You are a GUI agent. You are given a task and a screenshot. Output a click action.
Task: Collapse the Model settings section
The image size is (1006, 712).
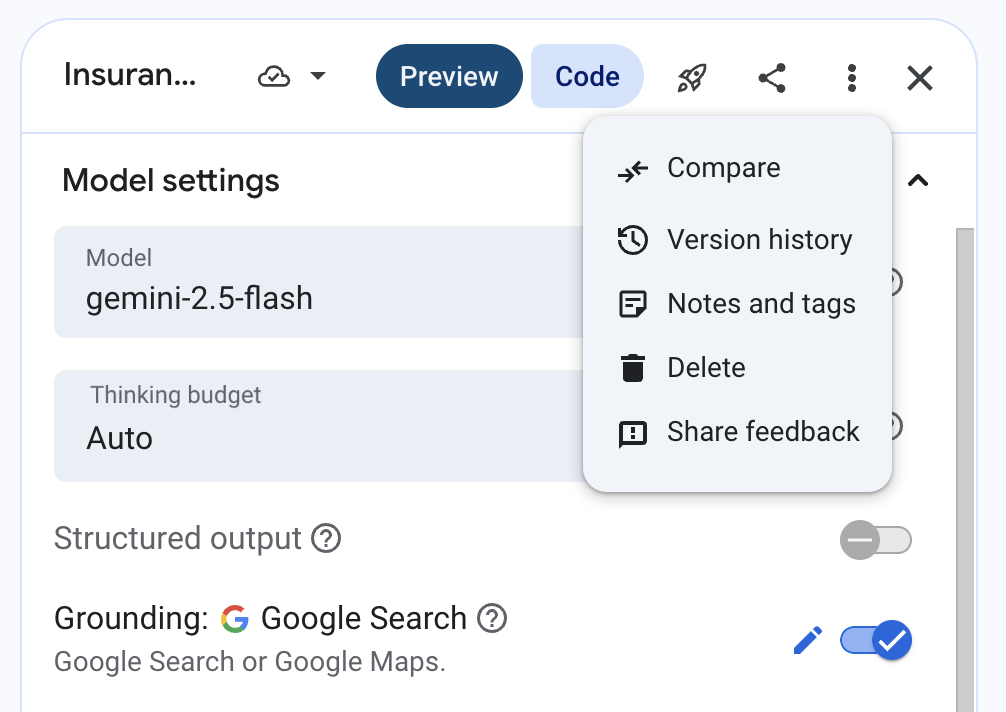click(917, 181)
